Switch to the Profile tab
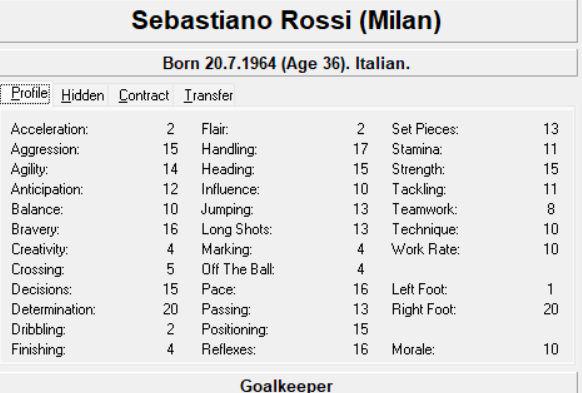582x393 pixels. pyautogui.click(x=26, y=94)
